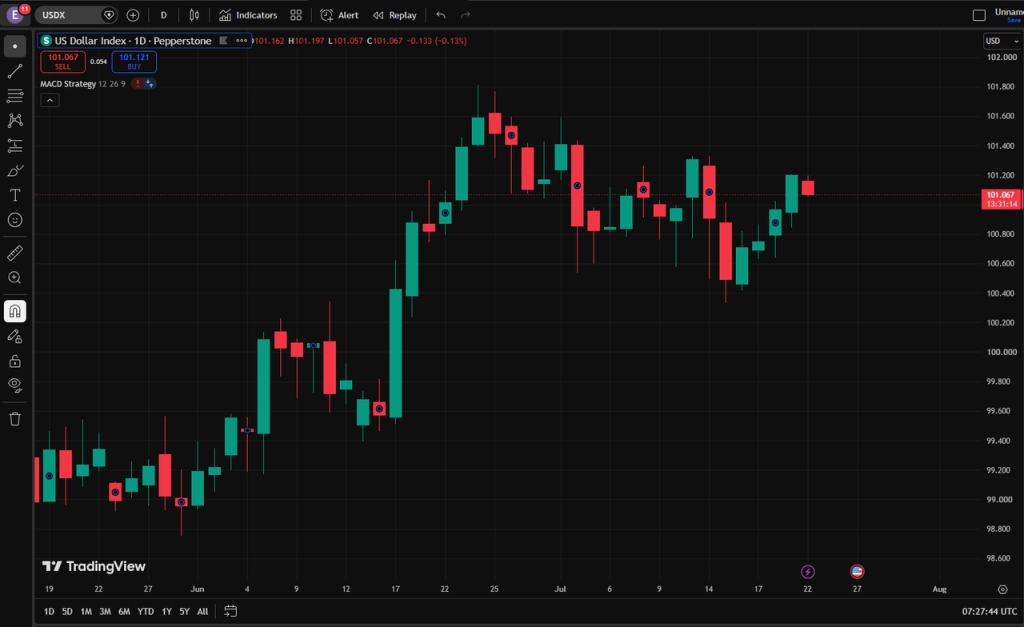Viewport: 1024px width, 627px height.
Task: Open indicator templates grid
Action: (296, 15)
